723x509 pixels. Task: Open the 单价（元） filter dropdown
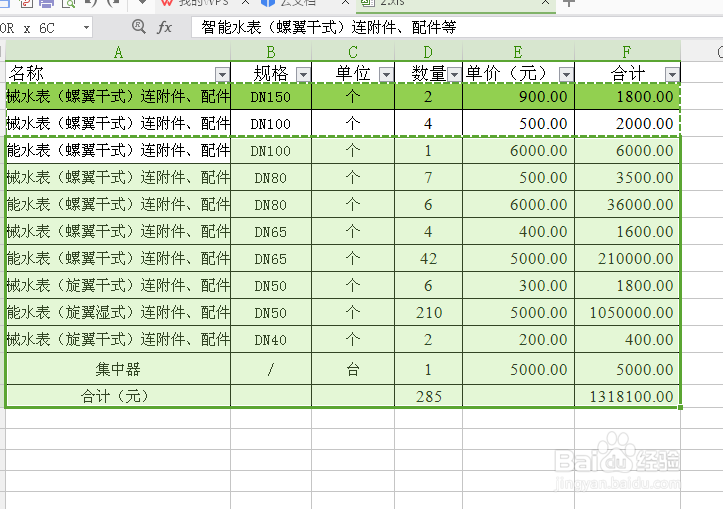(566, 74)
